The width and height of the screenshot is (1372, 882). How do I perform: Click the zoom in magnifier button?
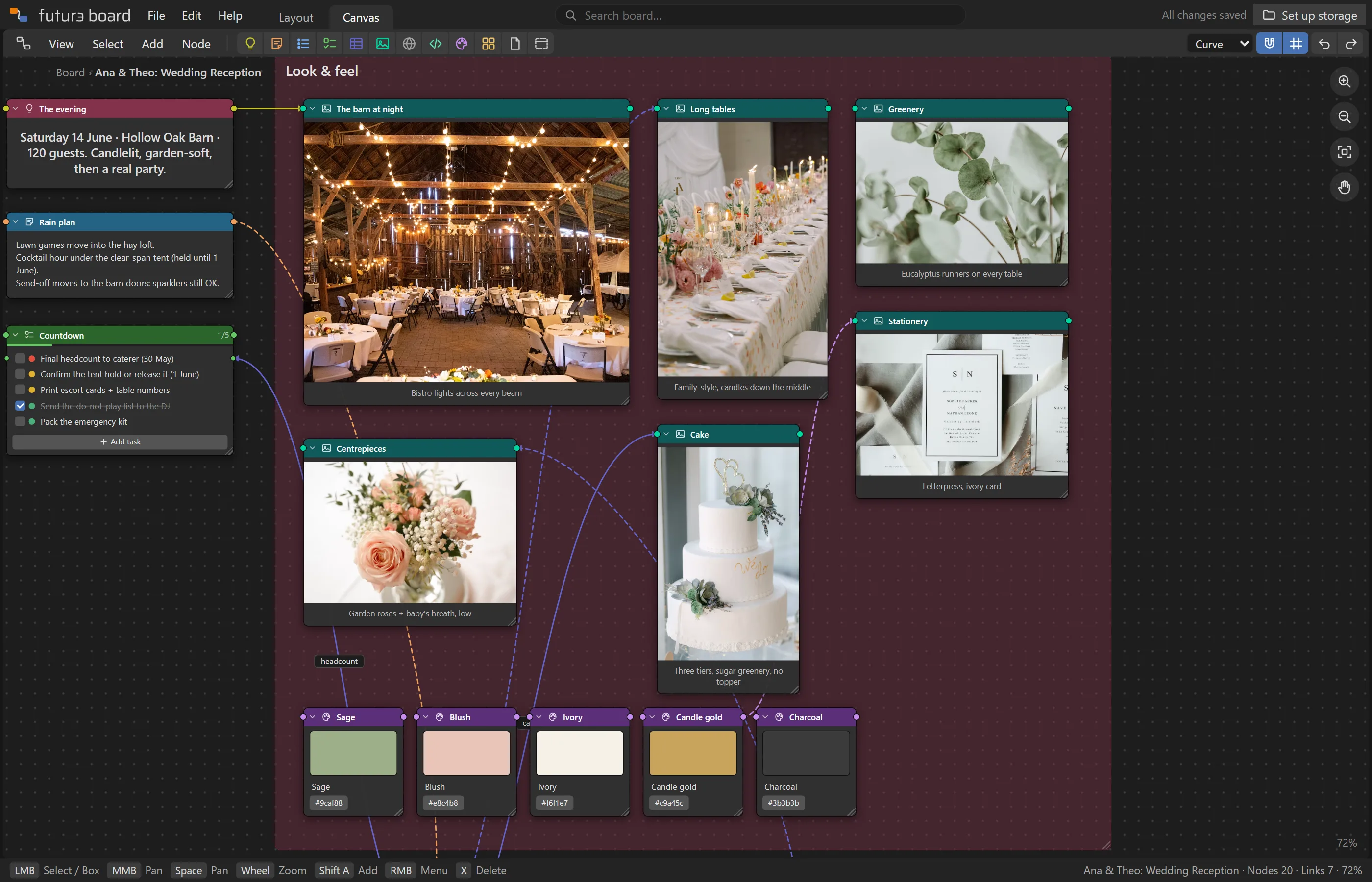point(1345,81)
